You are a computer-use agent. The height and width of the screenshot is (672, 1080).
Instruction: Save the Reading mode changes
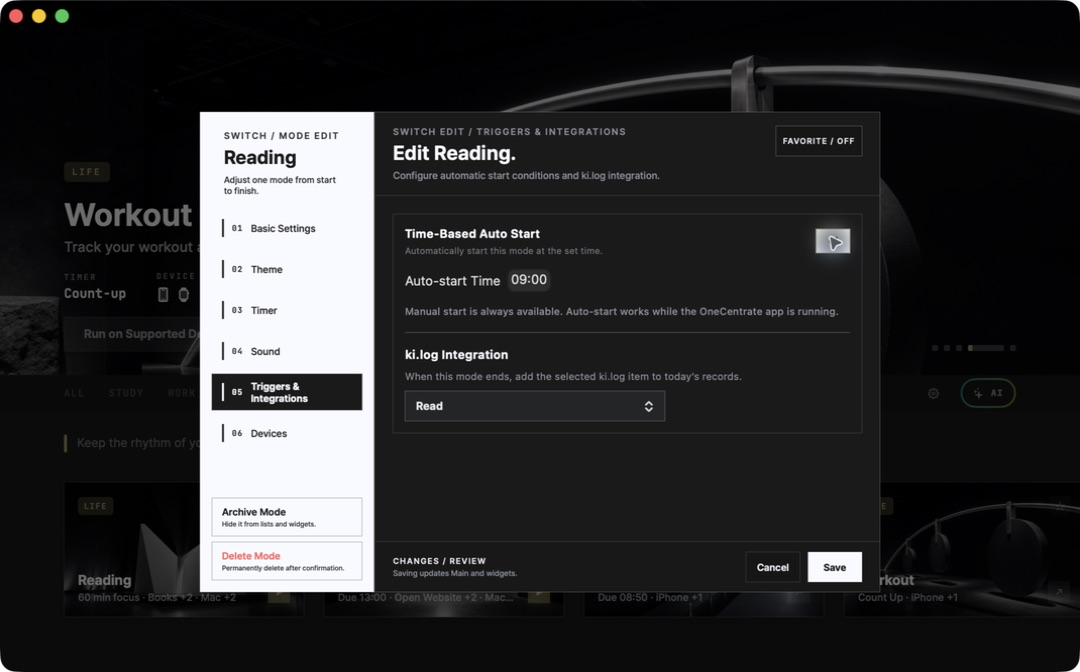coord(835,567)
